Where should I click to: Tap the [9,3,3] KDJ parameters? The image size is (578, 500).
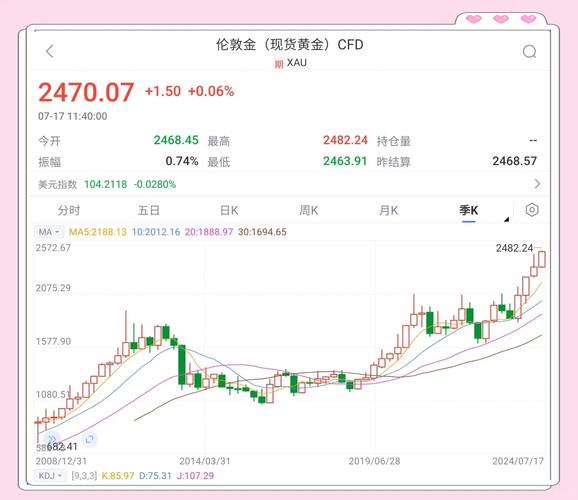tap(84, 476)
